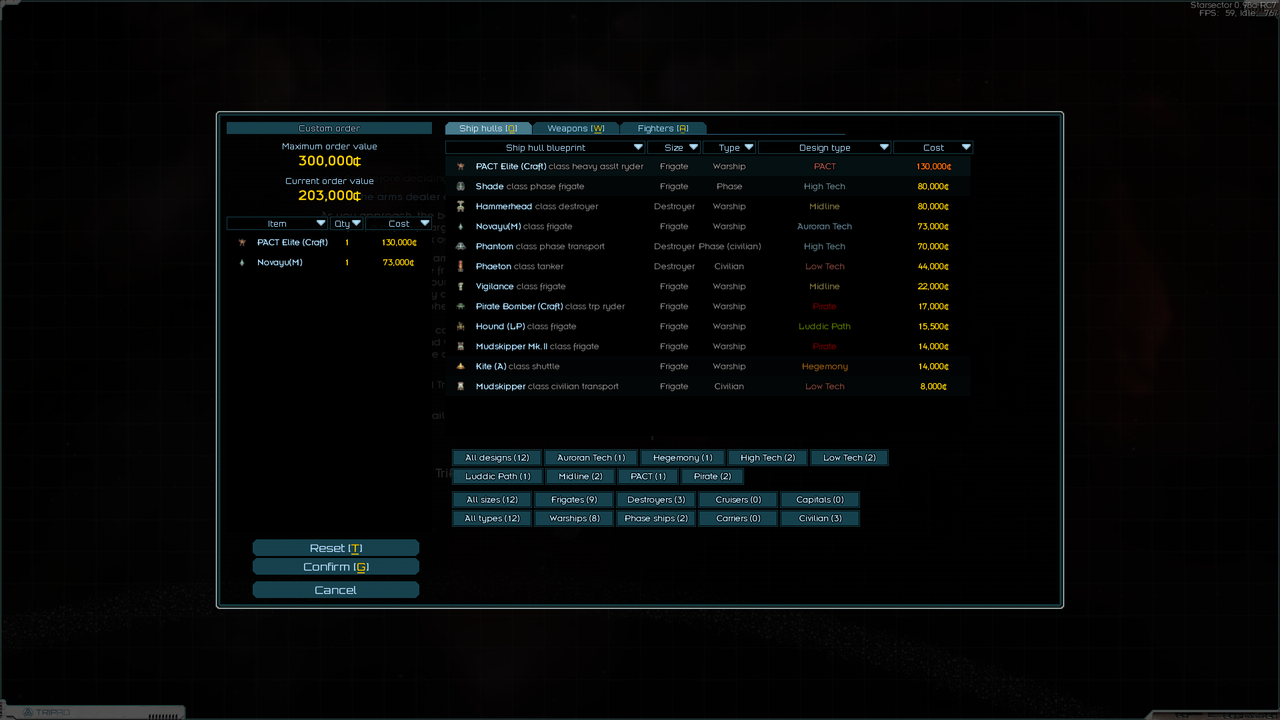
Task: Filter by Carriers (0)
Action: click(x=738, y=518)
